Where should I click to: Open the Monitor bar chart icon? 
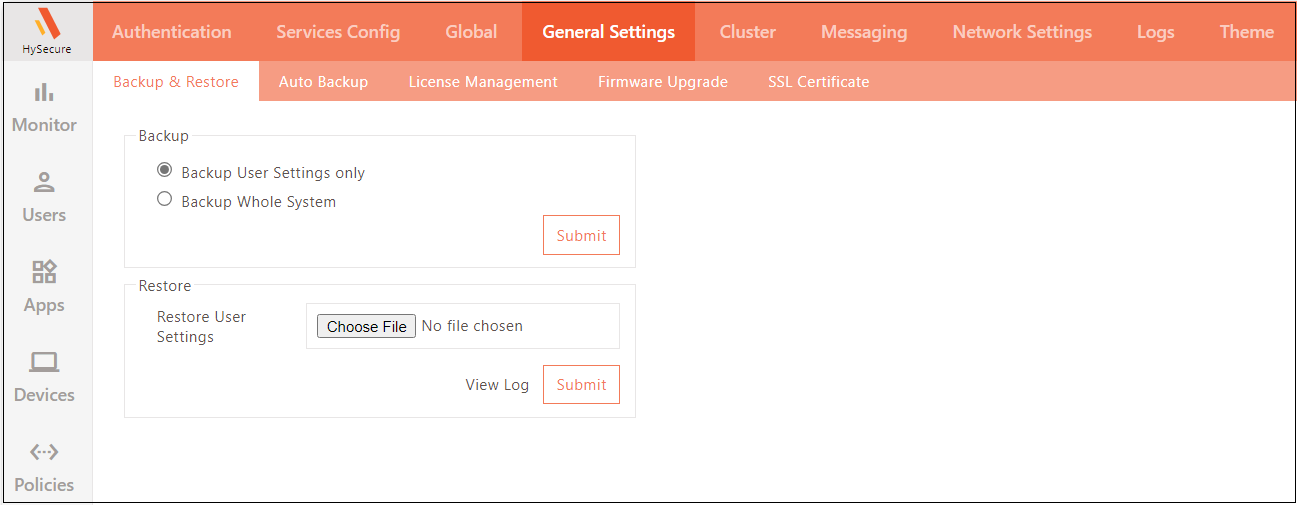pos(44,93)
